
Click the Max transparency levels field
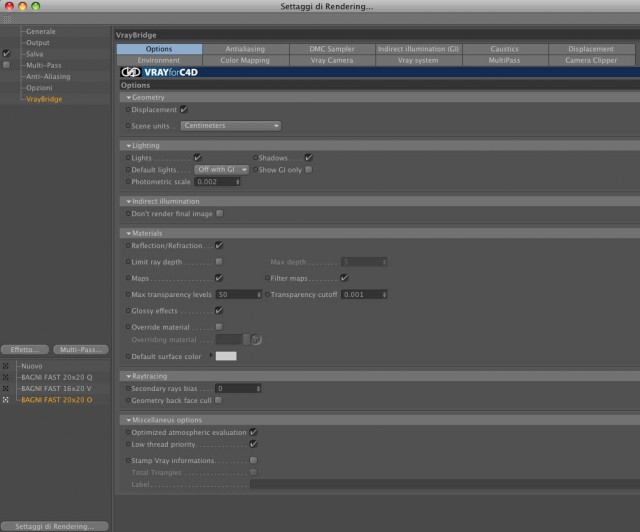238,294
